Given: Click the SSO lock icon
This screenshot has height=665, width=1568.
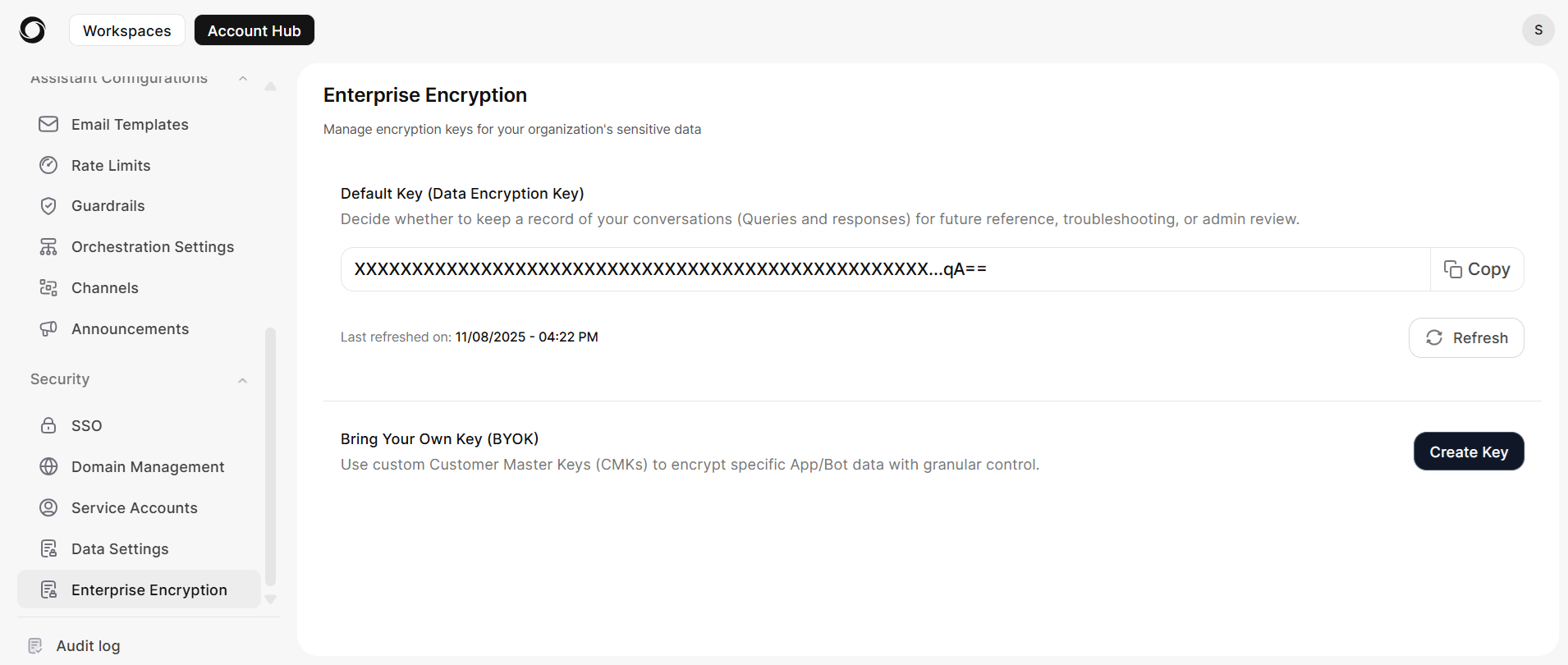Looking at the screenshot, I should [x=48, y=425].
